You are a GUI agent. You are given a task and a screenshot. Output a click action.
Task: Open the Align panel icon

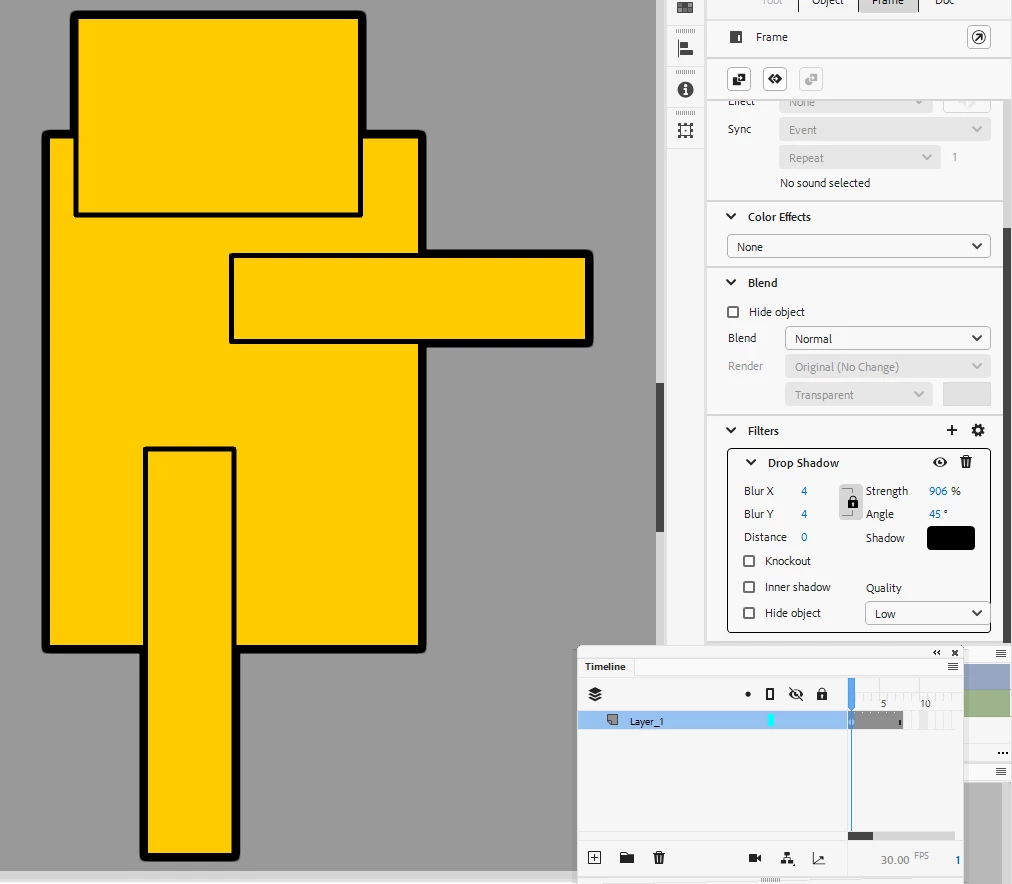point(685,48)
